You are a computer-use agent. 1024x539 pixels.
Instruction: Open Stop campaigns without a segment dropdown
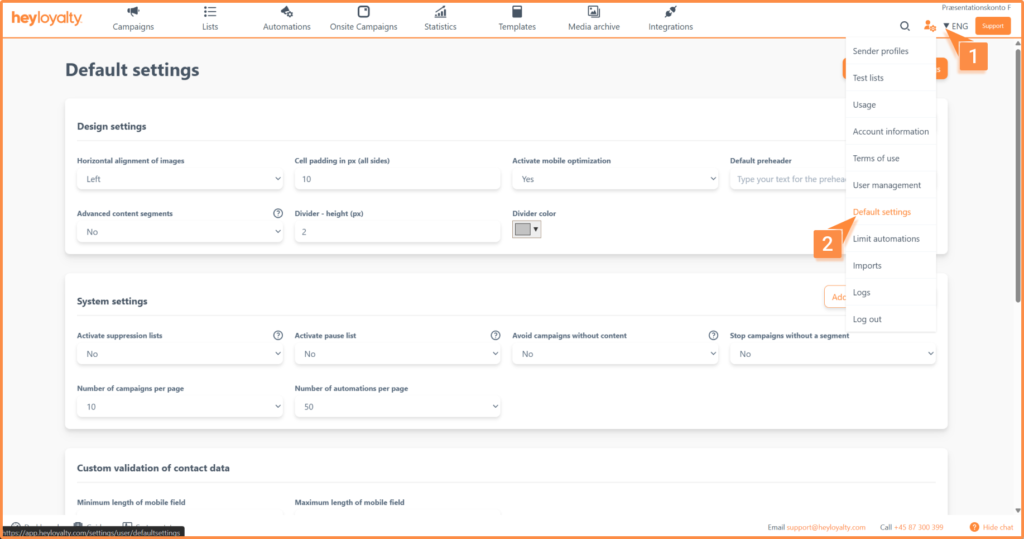click(833, 354)
